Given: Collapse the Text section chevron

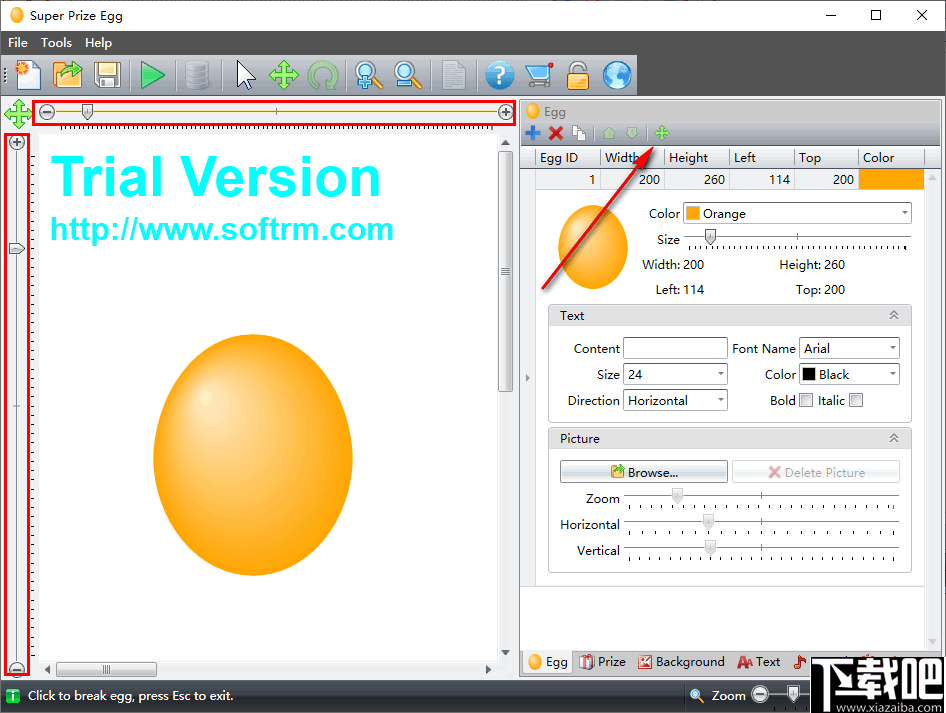Looking at the screenshot, I should coord(894,315).
